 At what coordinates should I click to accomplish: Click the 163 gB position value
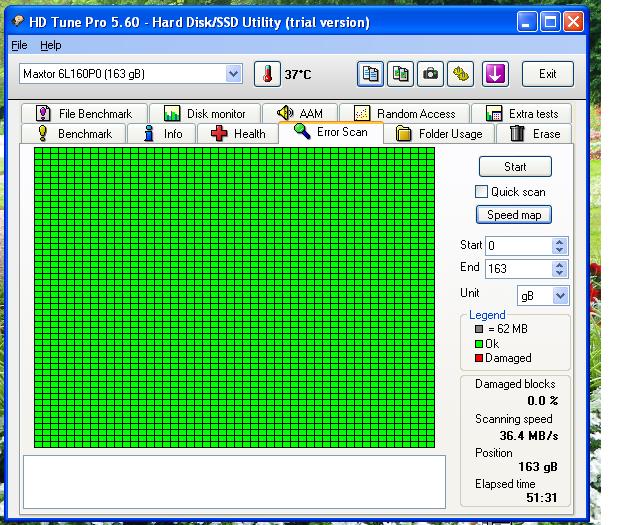coord(538,467)
